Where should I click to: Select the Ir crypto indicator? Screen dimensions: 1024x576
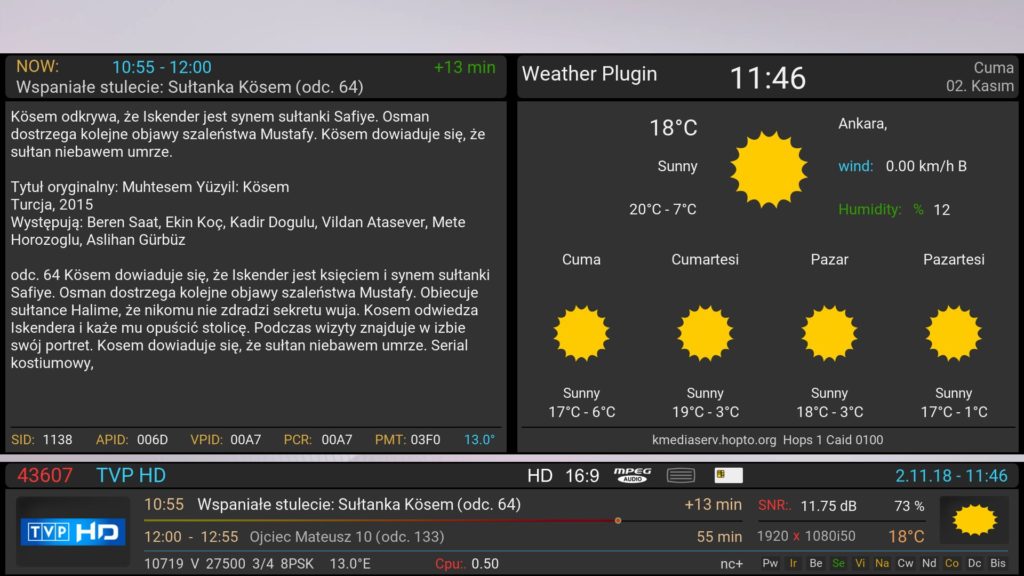[x=793, y=563]
